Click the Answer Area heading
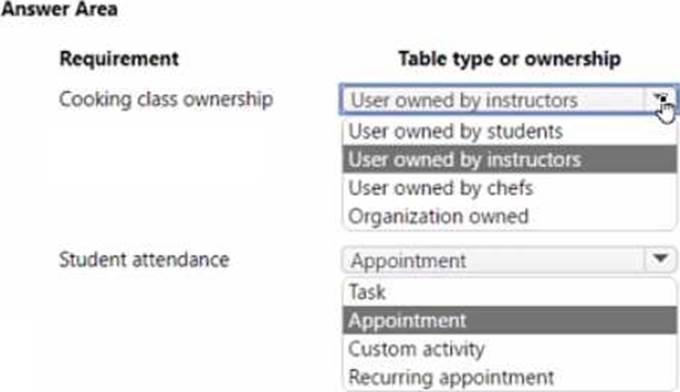 click(59, 9)
